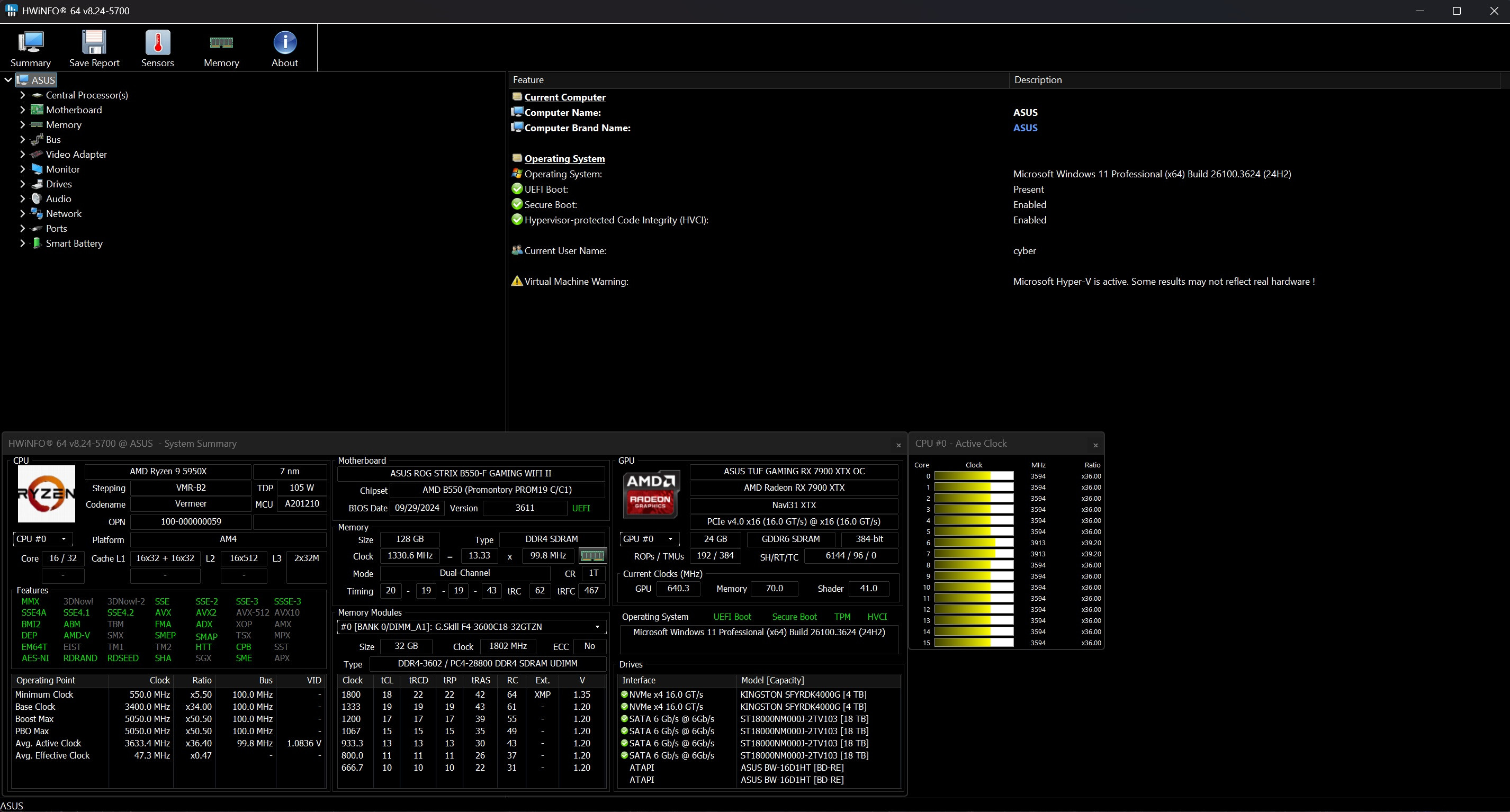Select the ASUS computer icon in tree
This screenshot has width=1510, height=812.
pyautogui.click(x=23, y=80)
